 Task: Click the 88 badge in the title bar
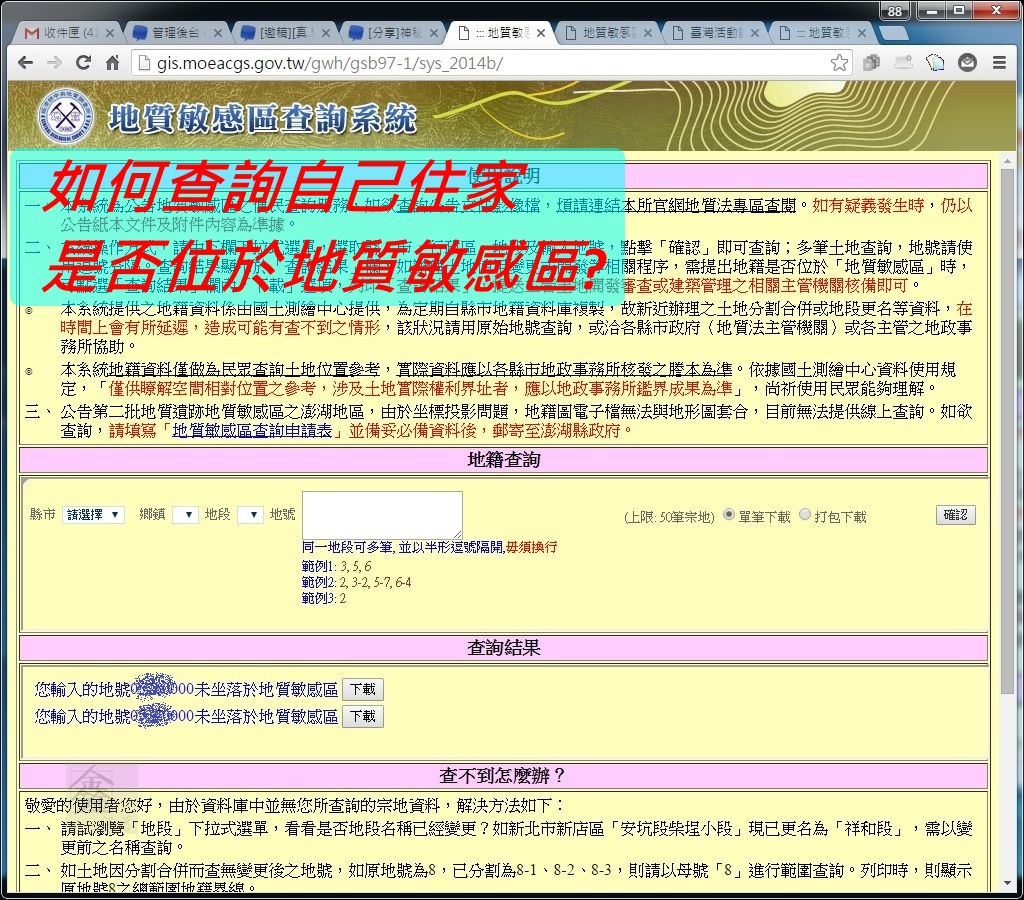(x=895, y=11)
